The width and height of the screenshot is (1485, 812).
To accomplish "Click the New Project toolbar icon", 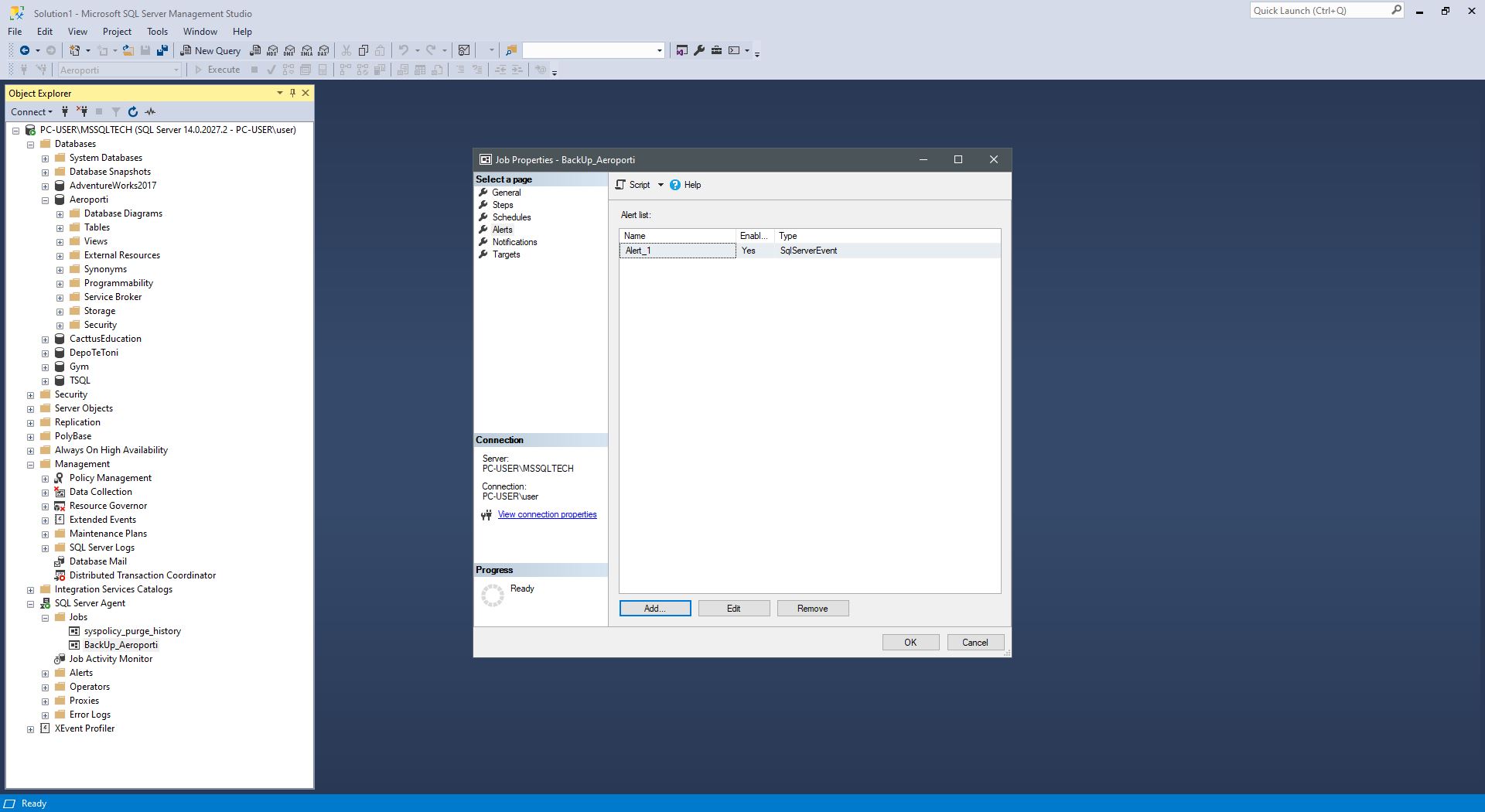I will pos(75,50).
